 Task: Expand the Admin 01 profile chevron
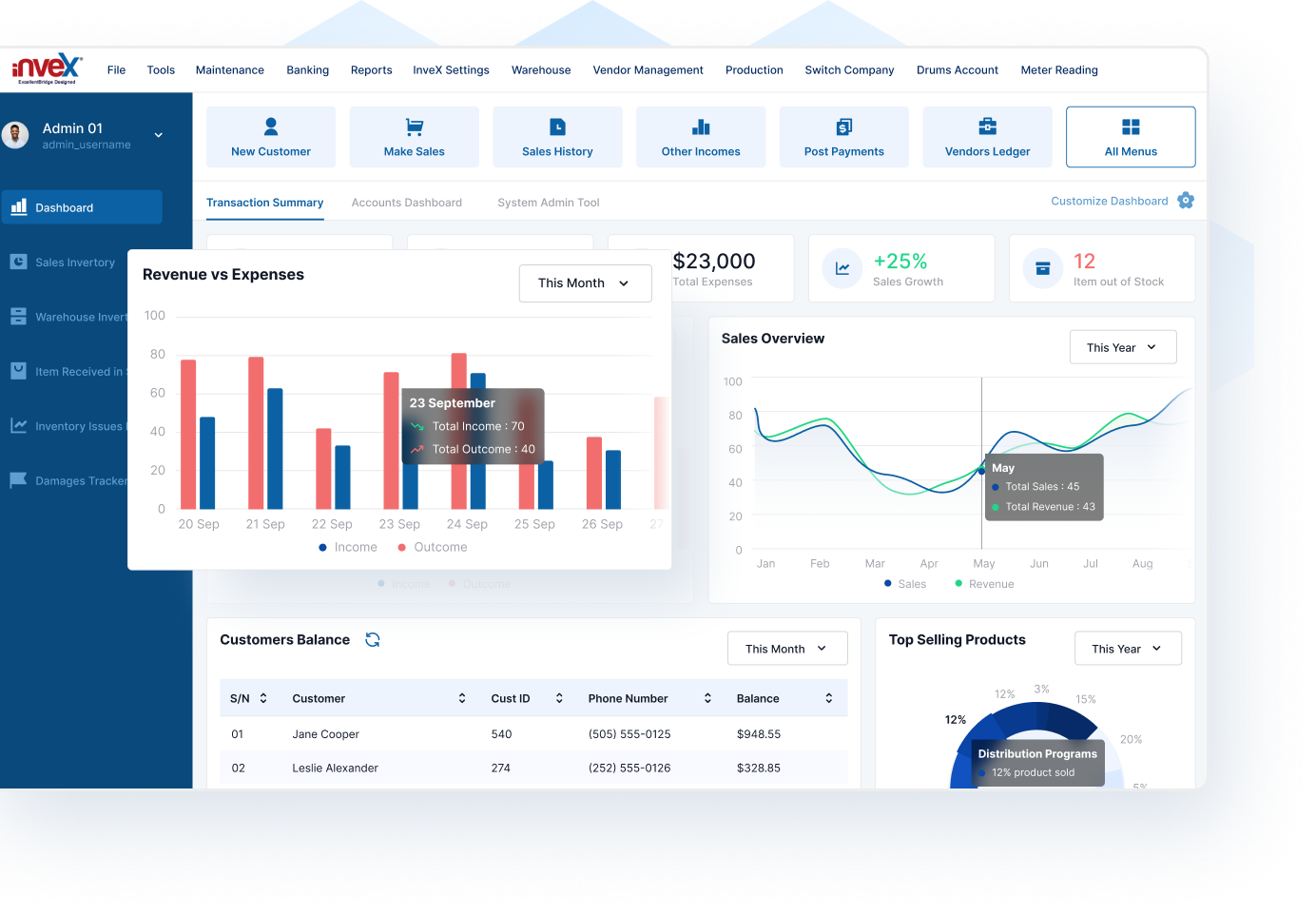159,135
